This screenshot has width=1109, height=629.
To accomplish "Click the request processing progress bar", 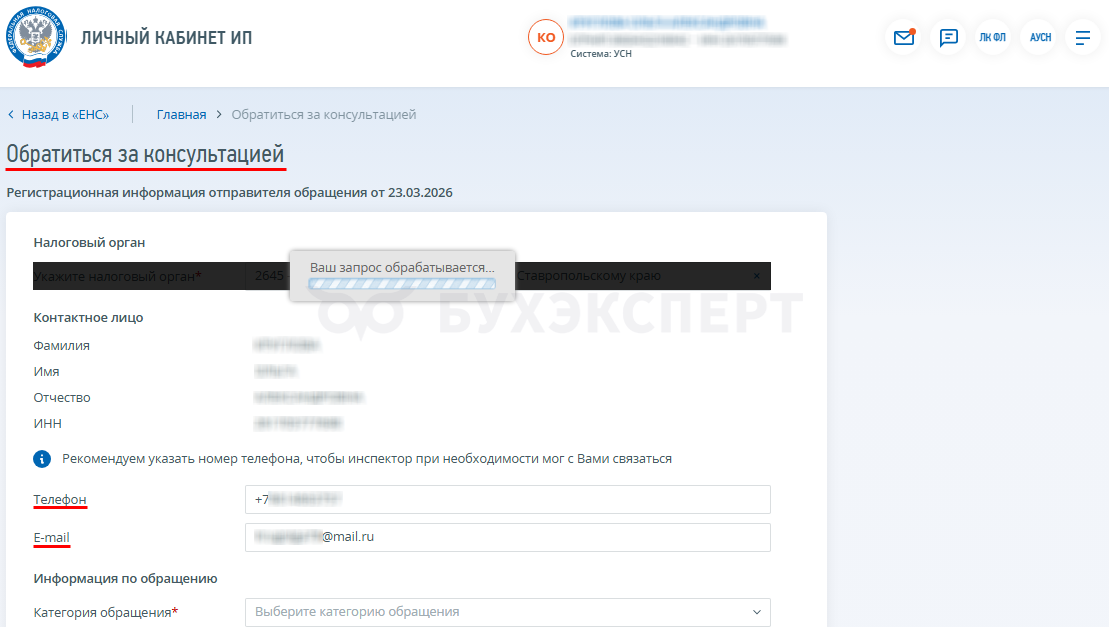I will pos(402,284).
